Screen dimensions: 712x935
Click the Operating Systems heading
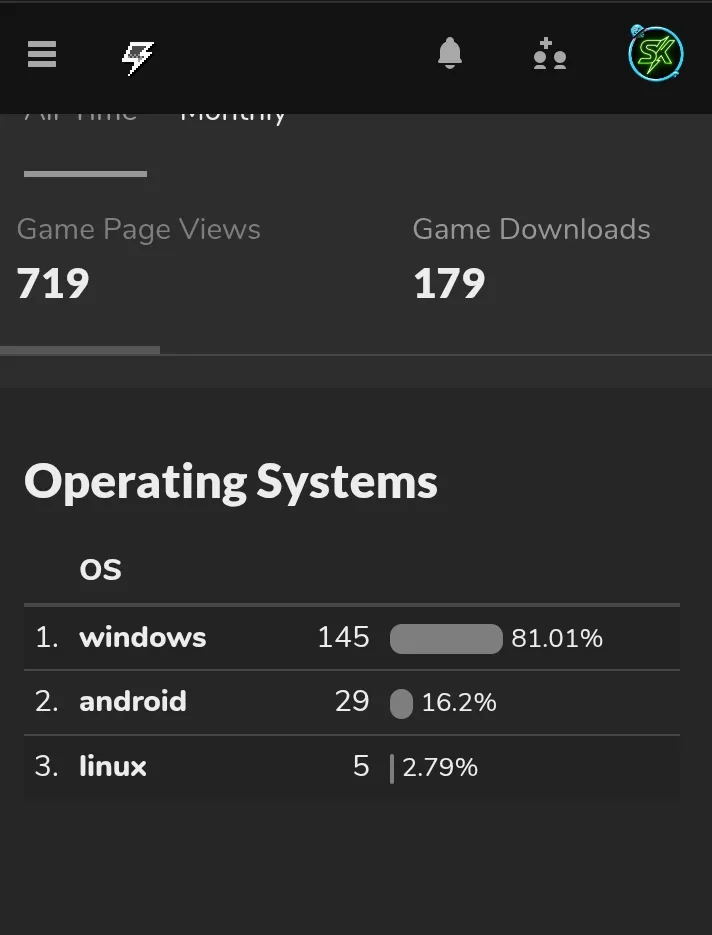coord(231,481)
